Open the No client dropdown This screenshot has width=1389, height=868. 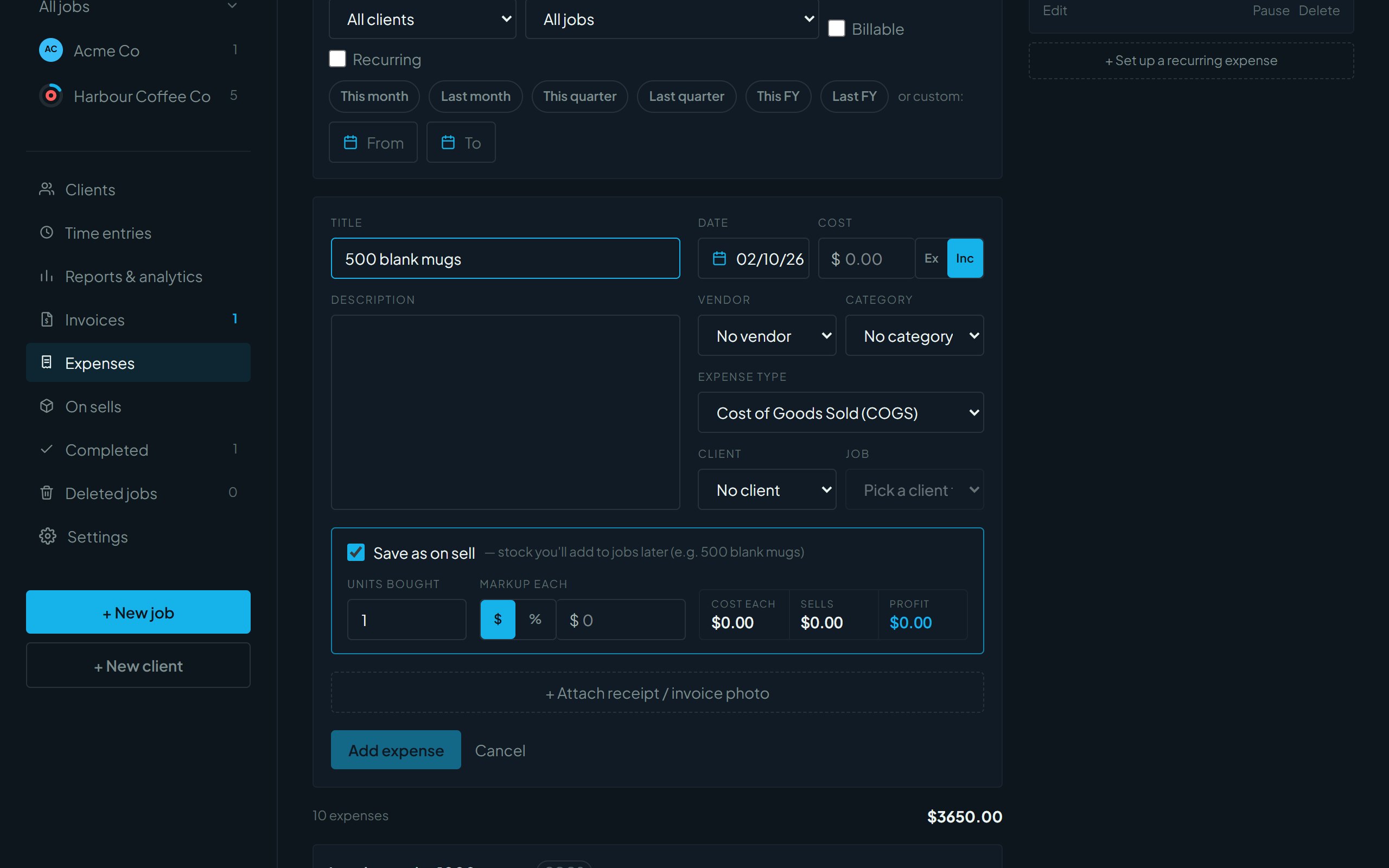pos(767,490)
